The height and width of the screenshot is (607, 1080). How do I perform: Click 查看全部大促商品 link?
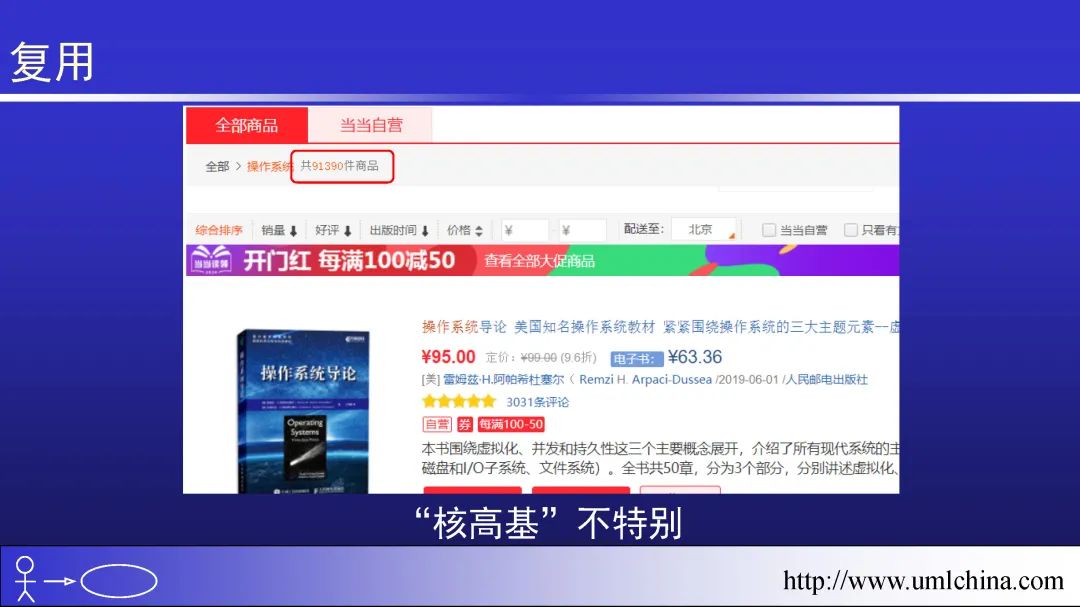[539, 261]
